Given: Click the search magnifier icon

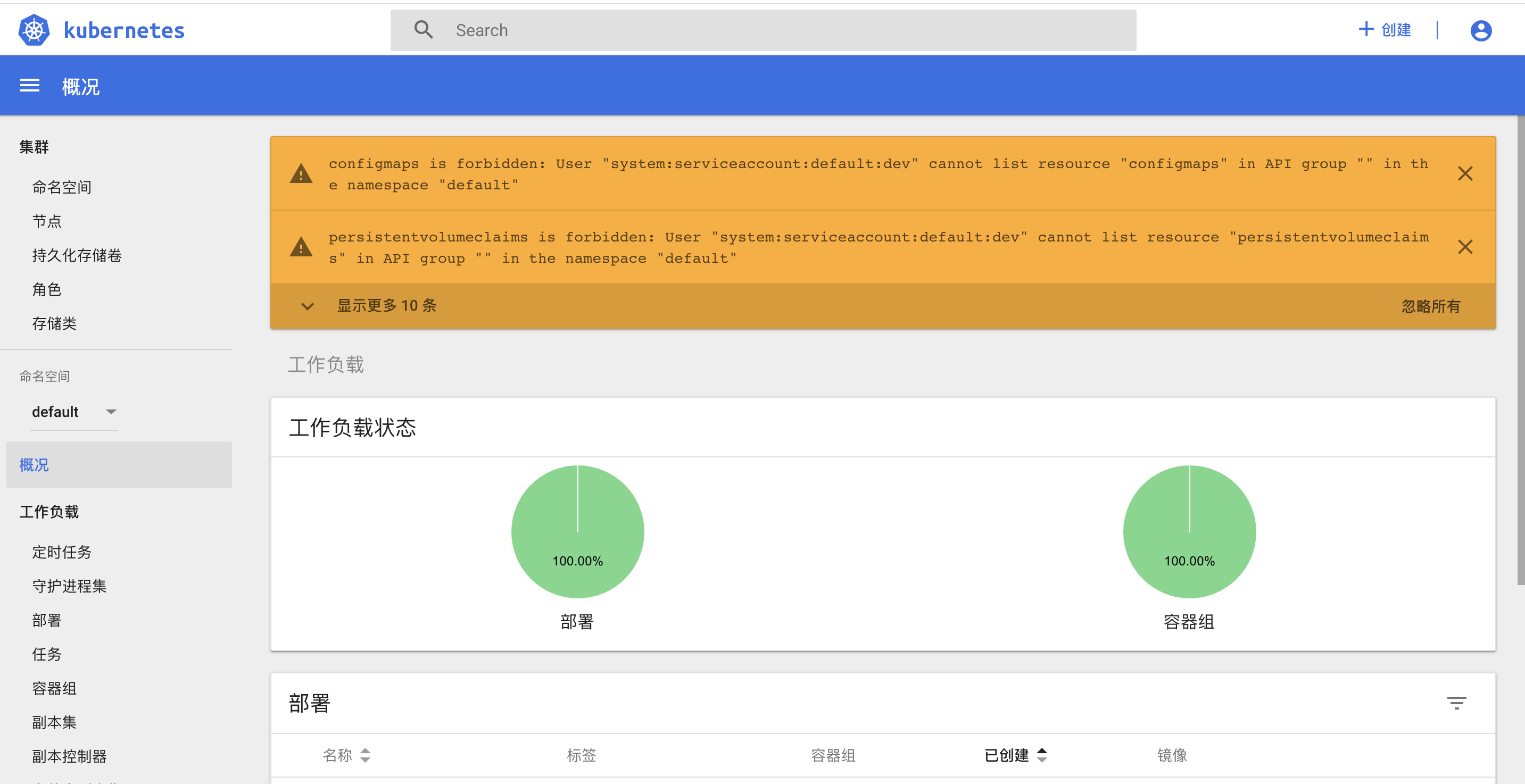Looking at the screenshot, I should [x=423, y=30].
